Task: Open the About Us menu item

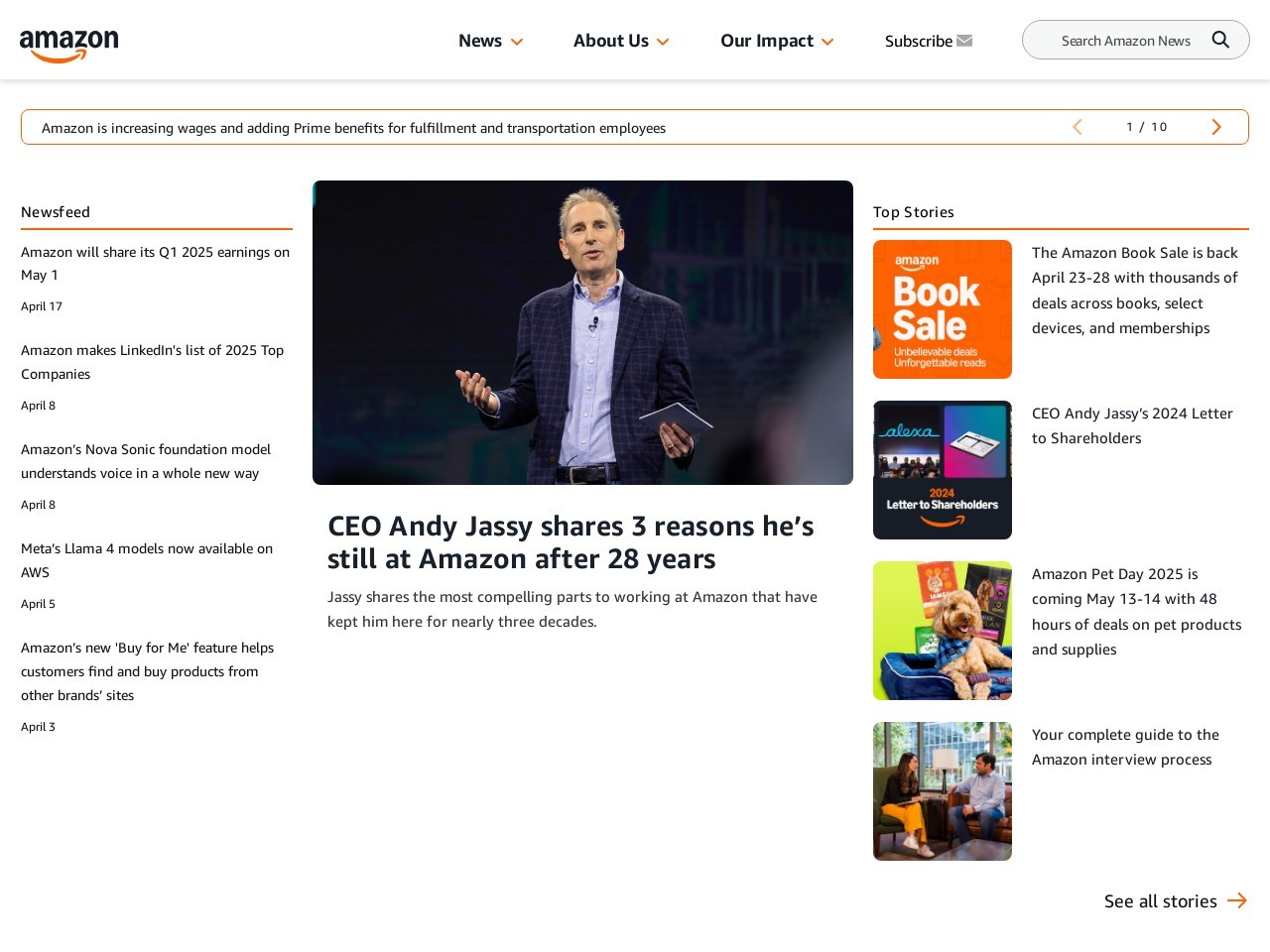Action: [x=611, y=41]
